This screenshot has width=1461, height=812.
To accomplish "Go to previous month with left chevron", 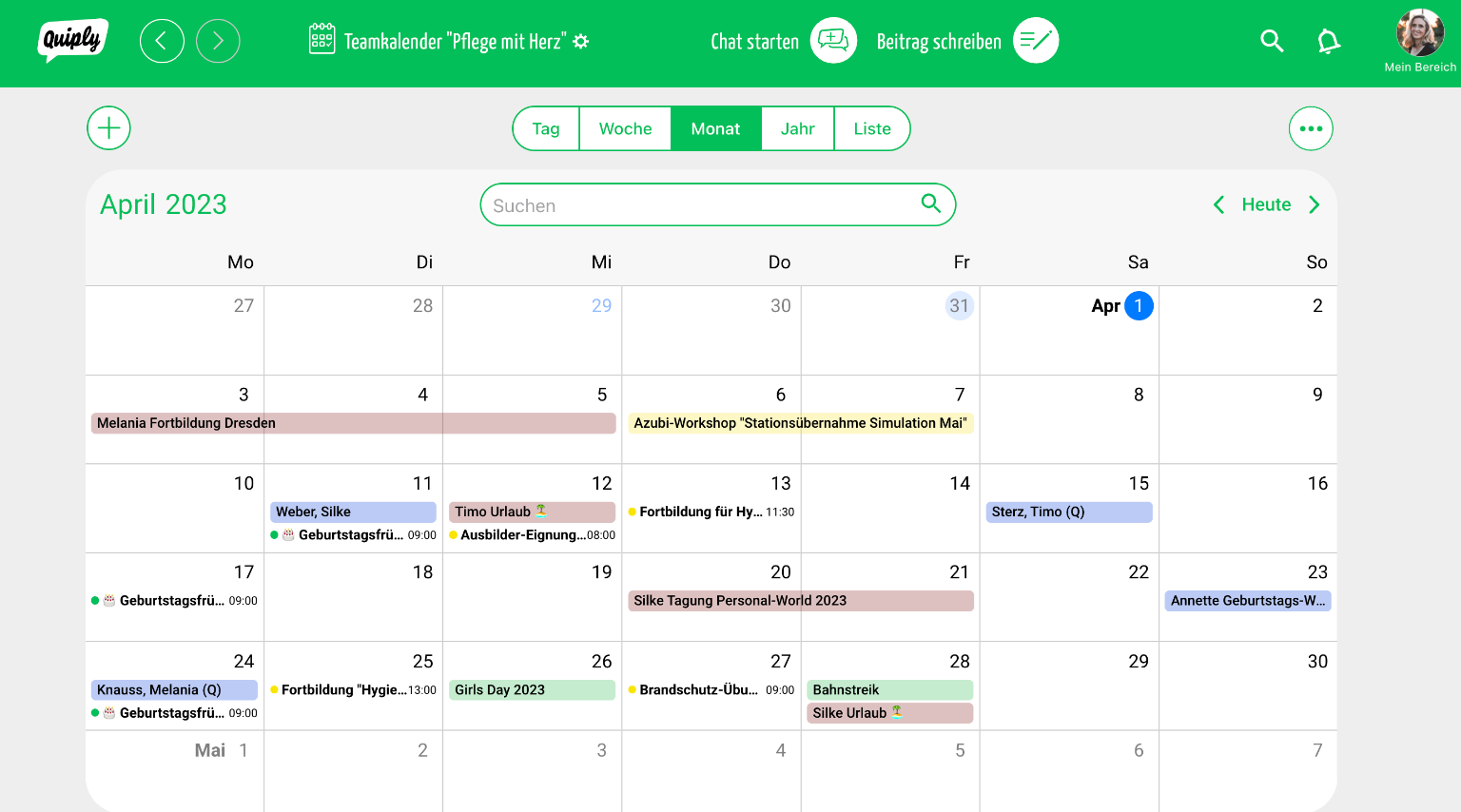I will (x=1218, y=204).
